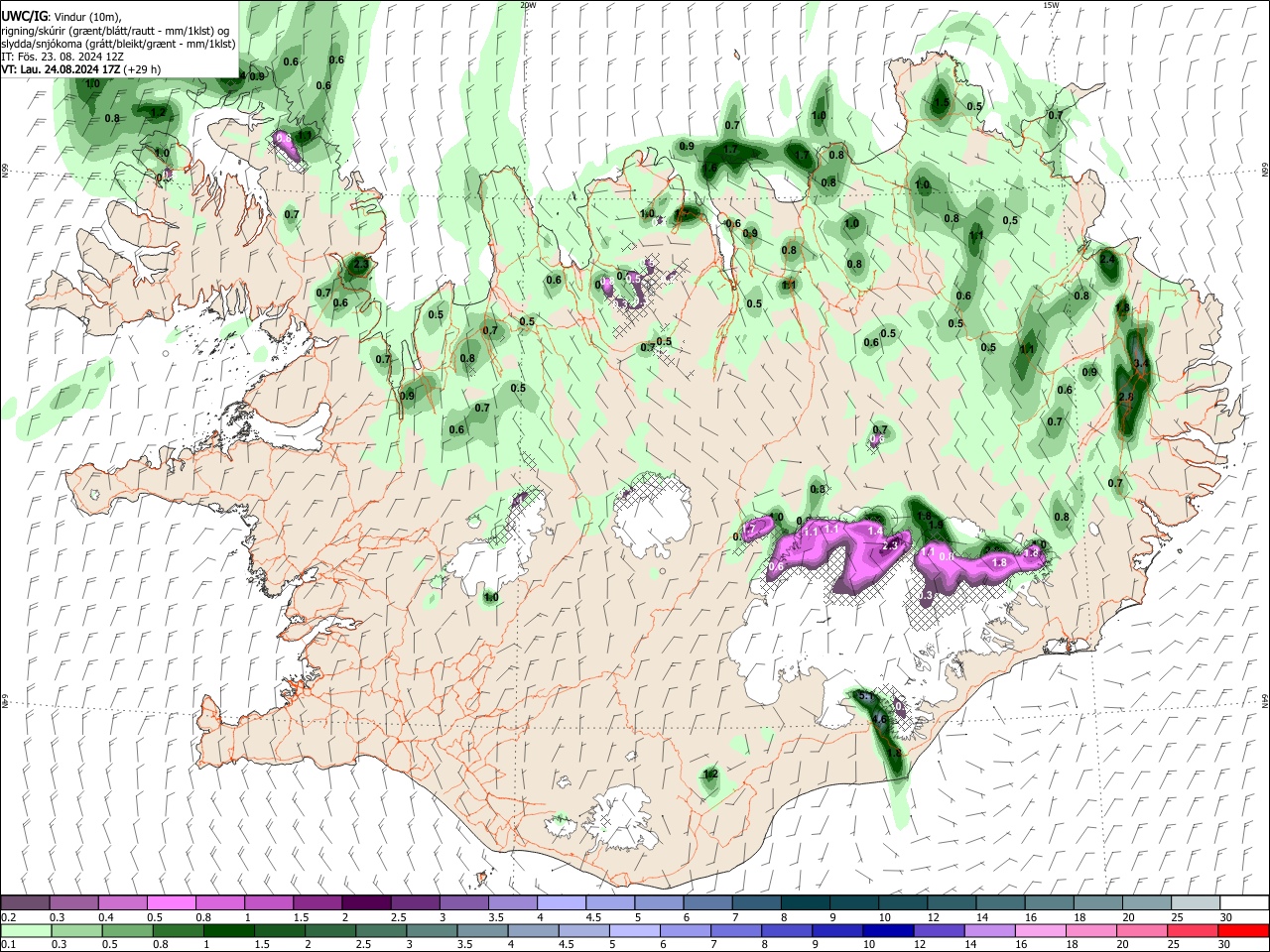This screenshot has height=952, width=1270.
Task: Click the 15W longitude label
Action: (x=1051, y=5)
